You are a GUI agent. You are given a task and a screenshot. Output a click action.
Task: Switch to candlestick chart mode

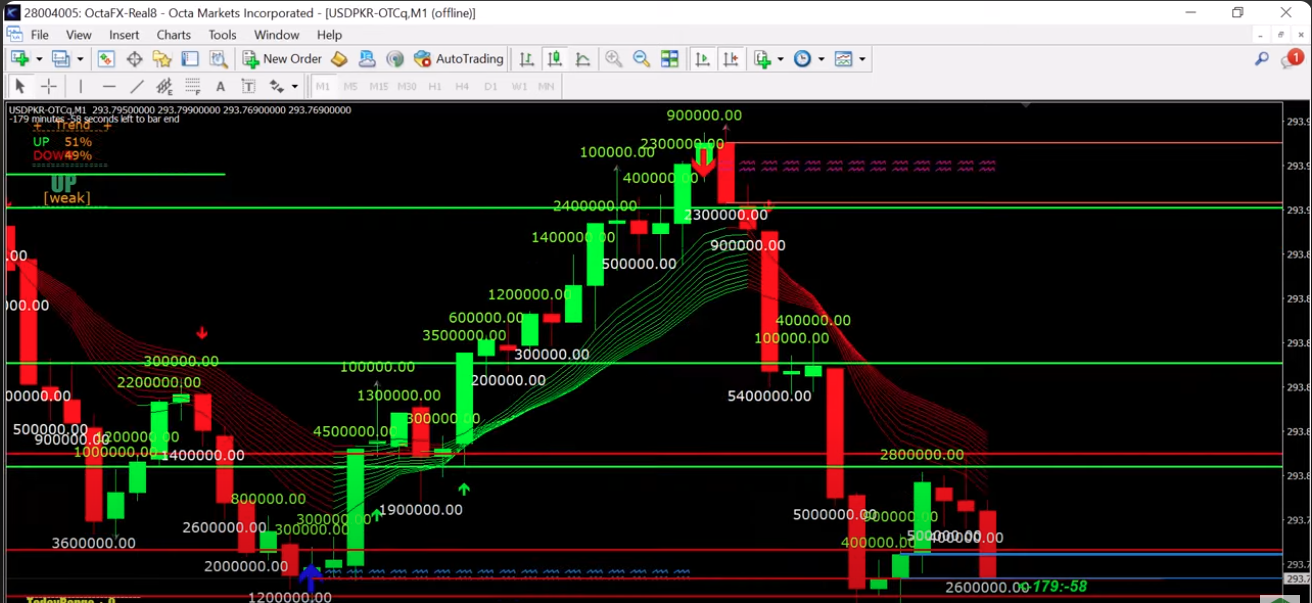click(x=554, y=59)
